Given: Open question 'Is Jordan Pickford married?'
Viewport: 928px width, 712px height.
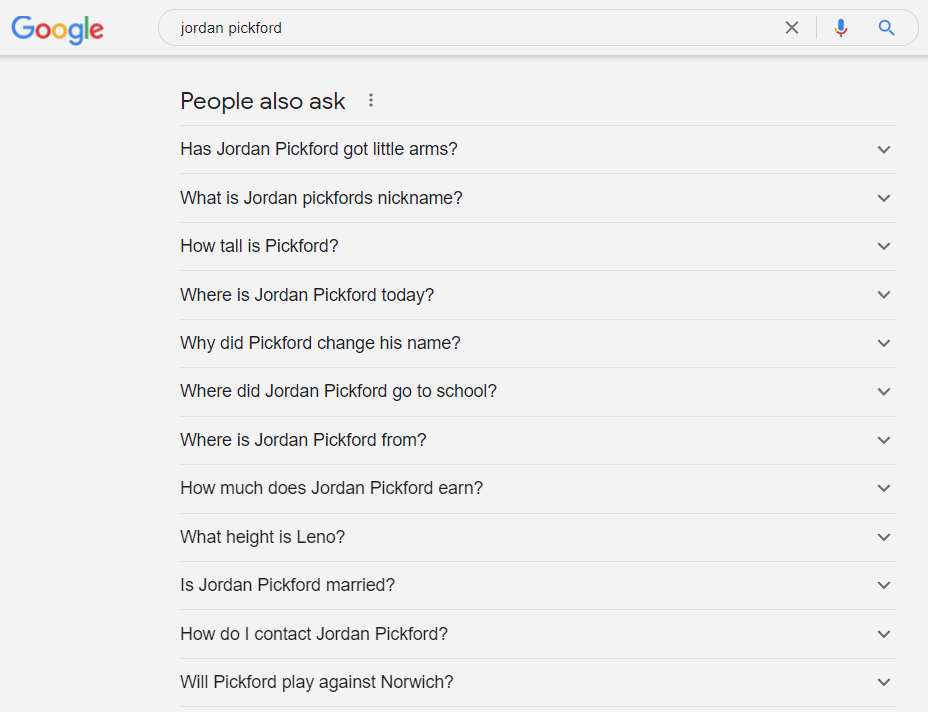Looking at the screenshot, I should [539, 585].
